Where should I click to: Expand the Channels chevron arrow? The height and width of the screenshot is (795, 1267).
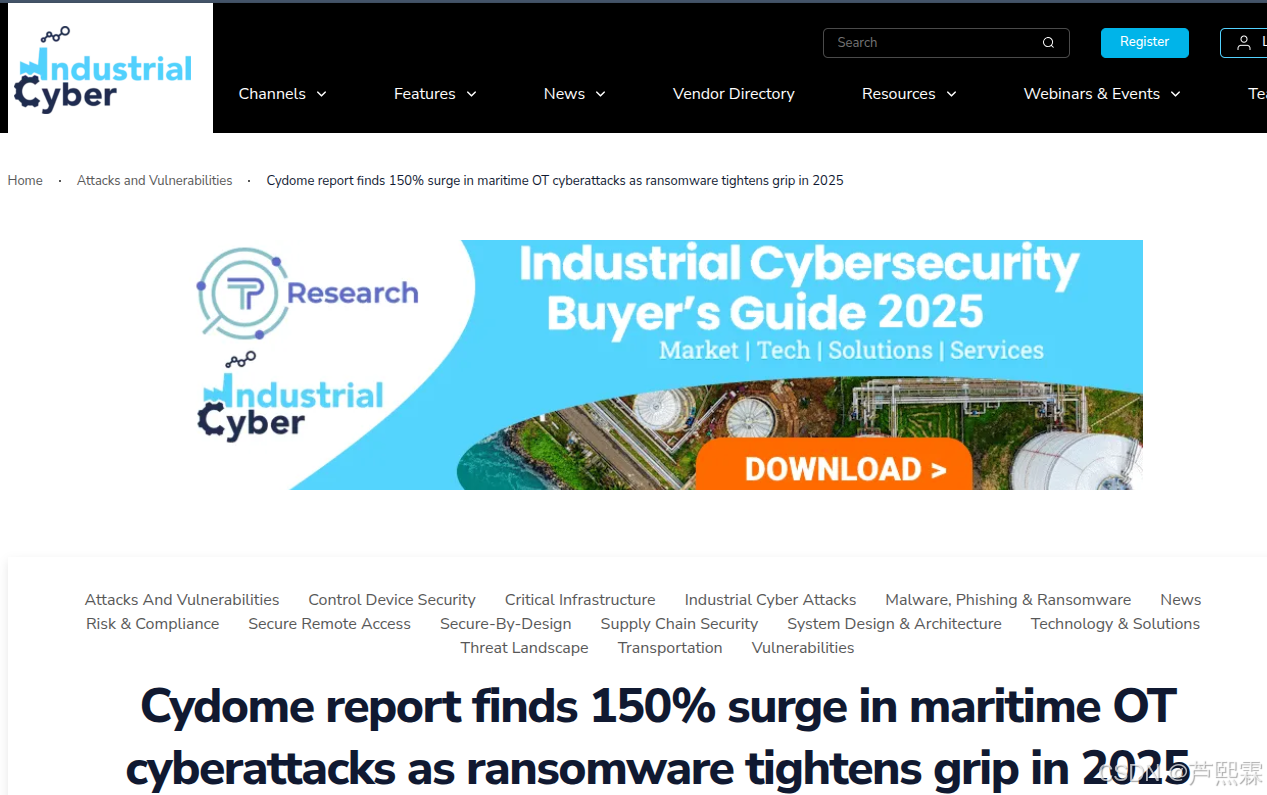point(321,94)
